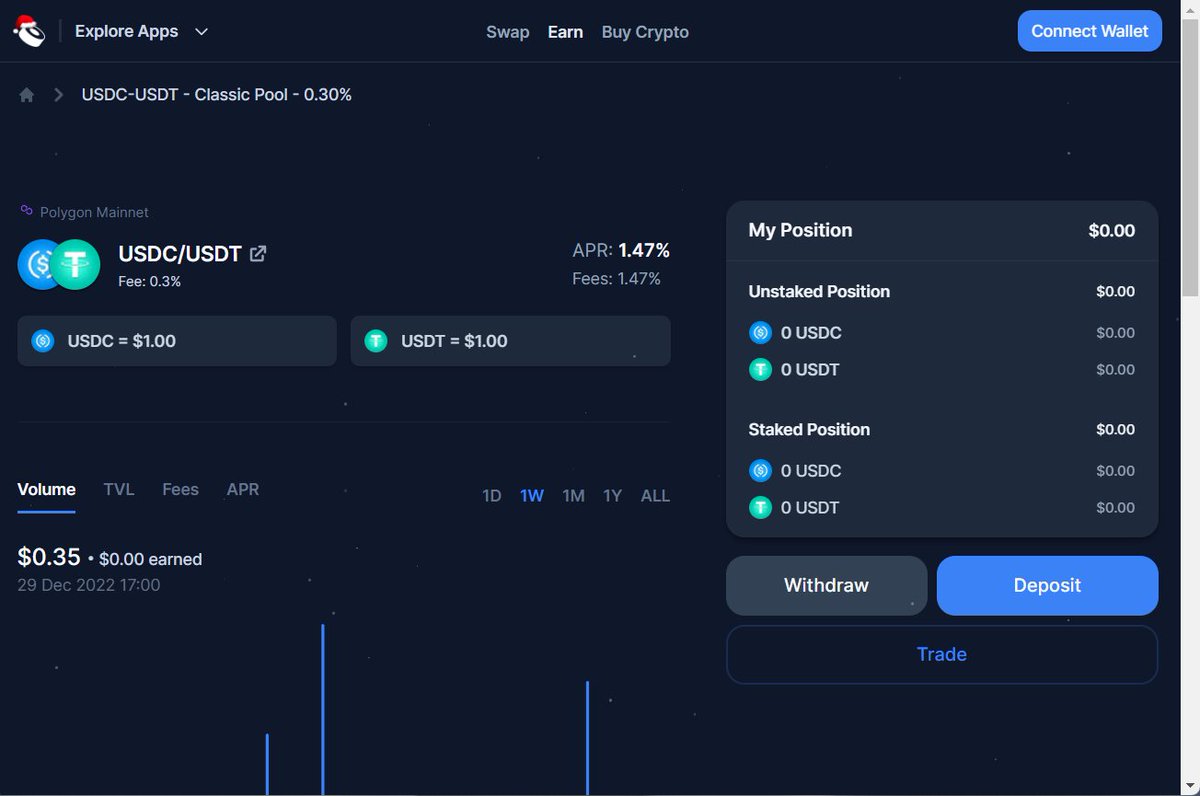The image size is (1200, 796).
Task: Click the page vertical scrollbar thumb
Action: [1190, 155]
